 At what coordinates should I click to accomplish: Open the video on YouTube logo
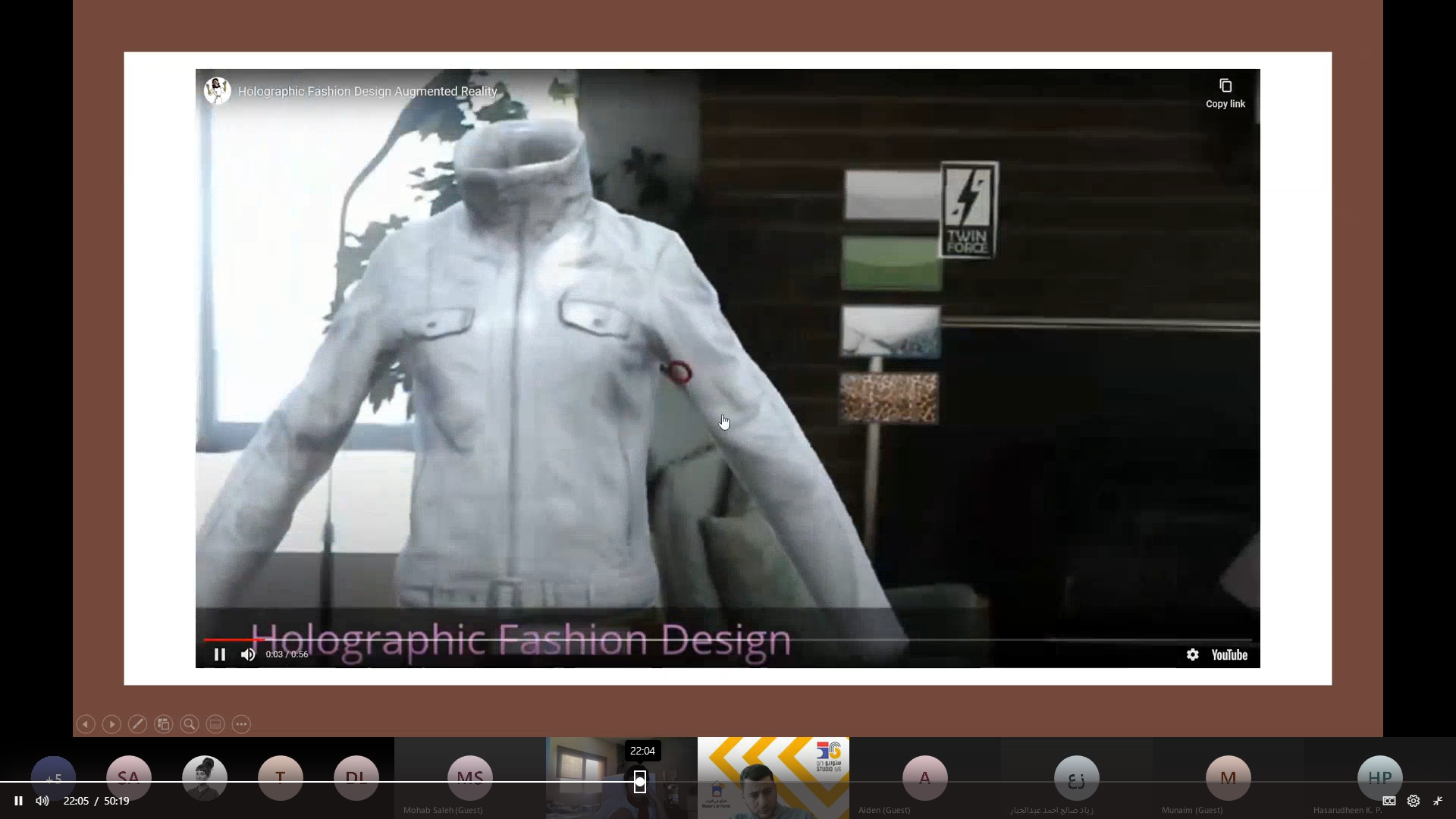(x=1229, y=655)
